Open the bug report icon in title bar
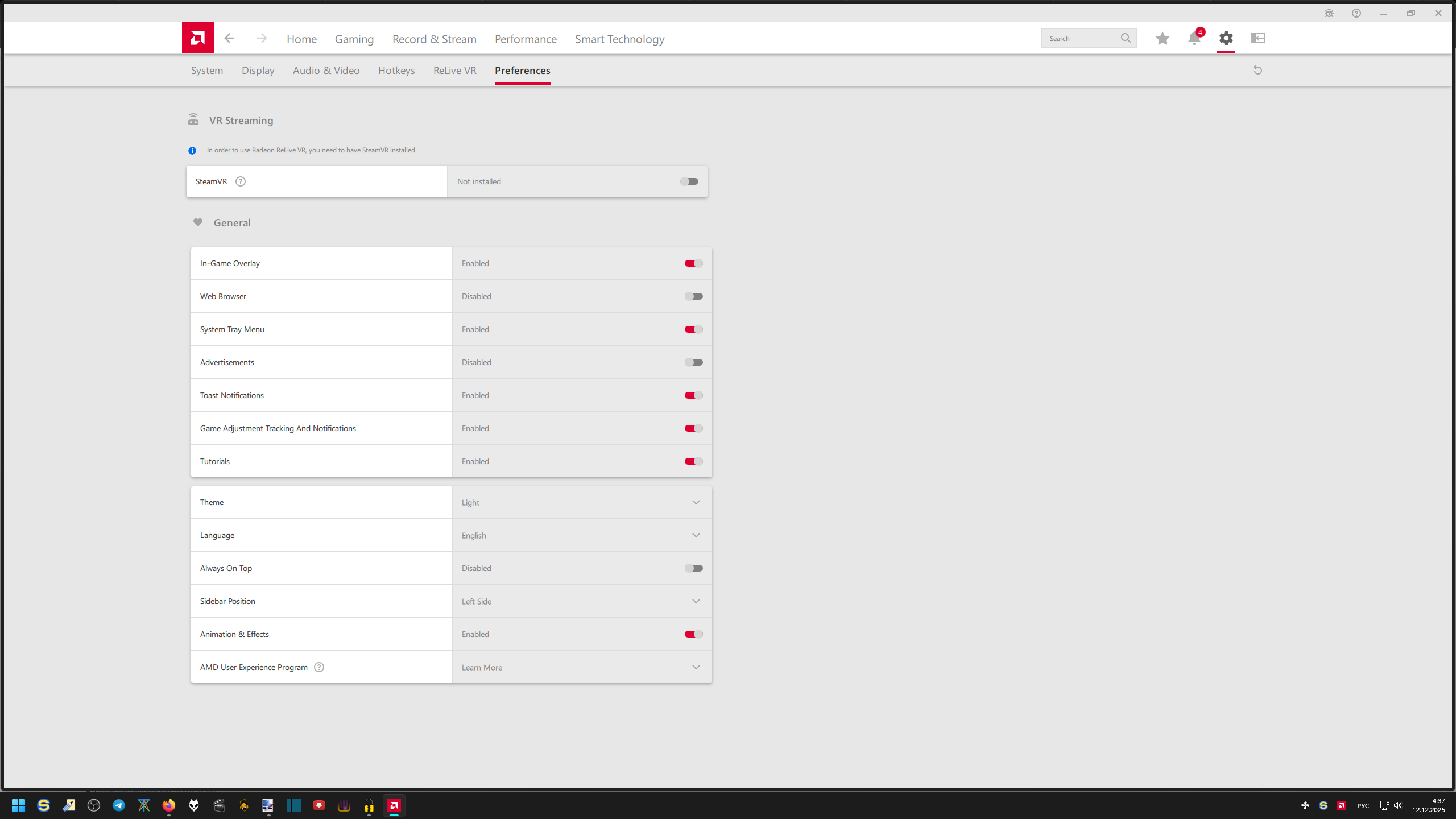The height and width of the screenshot is (819, 1456). point(1329,13)
